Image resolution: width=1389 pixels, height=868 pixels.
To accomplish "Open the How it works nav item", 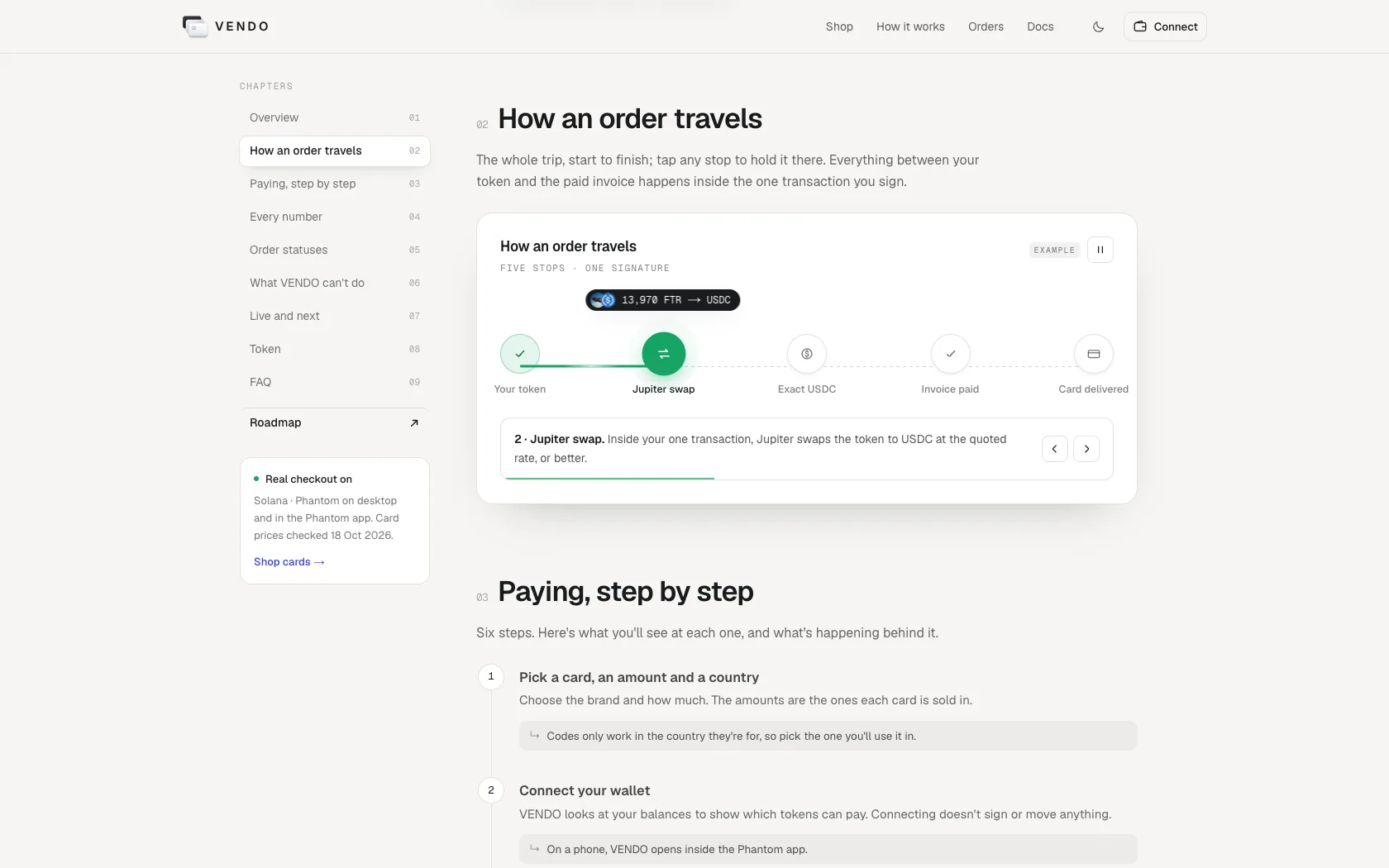I will (910, 26).
